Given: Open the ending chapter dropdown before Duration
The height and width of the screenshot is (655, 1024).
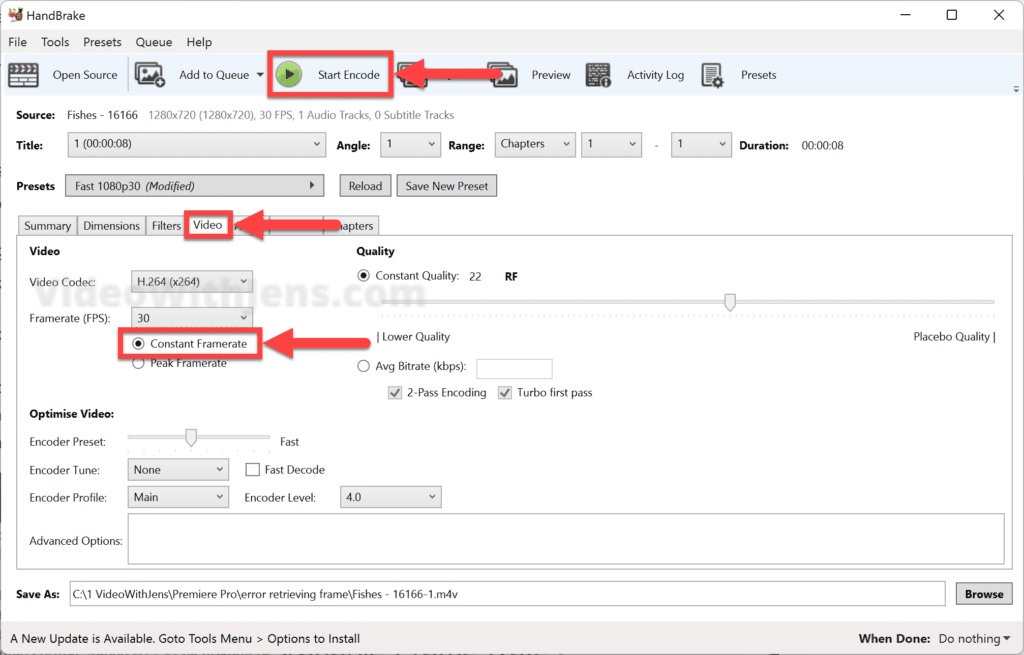Looking at the screenshot, I should click(701, 144).
